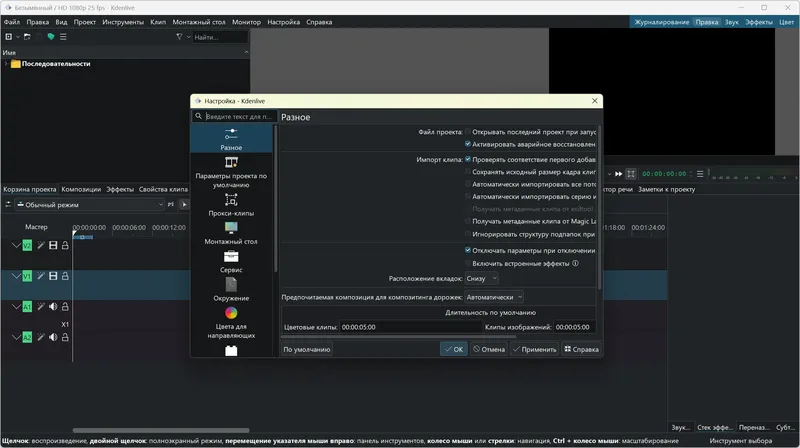800x448 pixels.
Task: Uncheck Активировать аварийное восстановление
Action: (x=468, y=144)
